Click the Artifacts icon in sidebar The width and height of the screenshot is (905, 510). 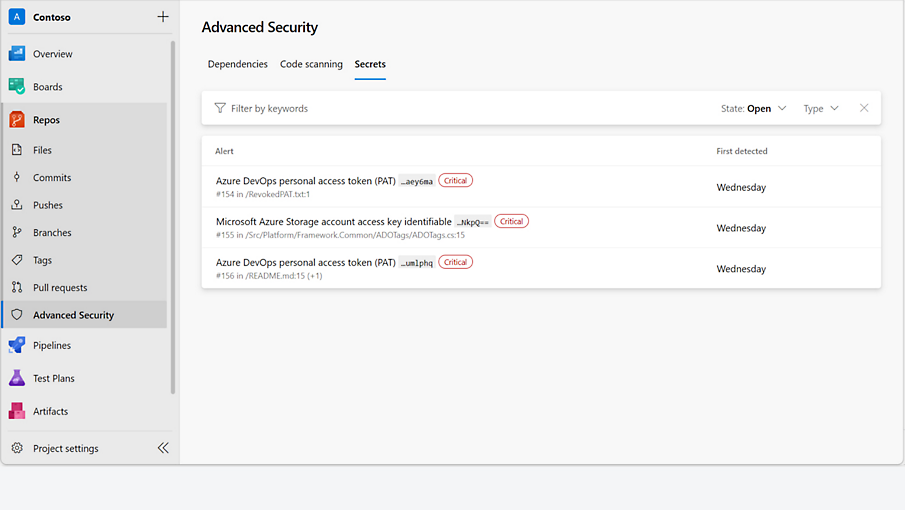pyautogui.click(x=17, y=411)
